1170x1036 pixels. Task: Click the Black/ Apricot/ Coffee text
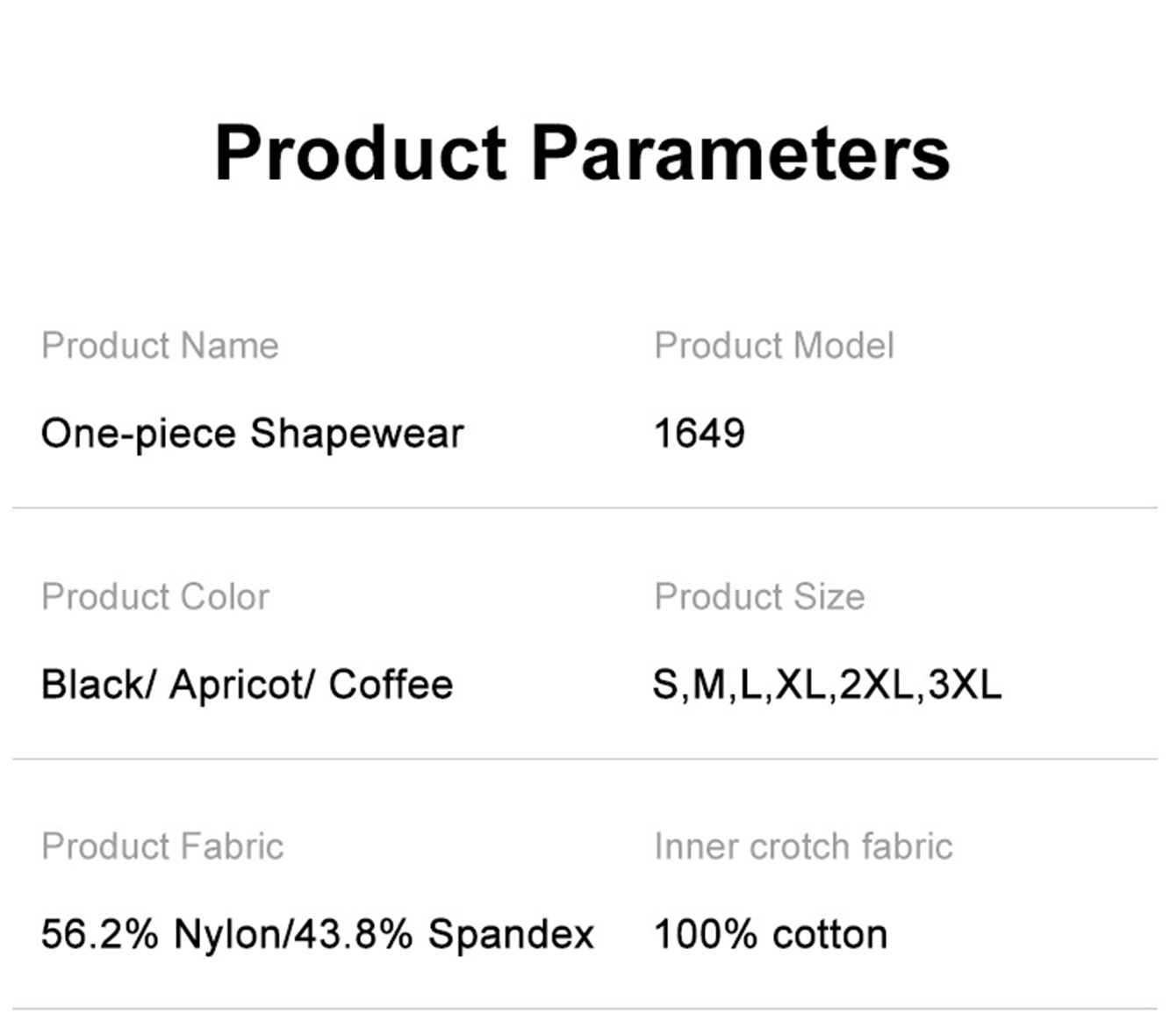tap(247, 685)
